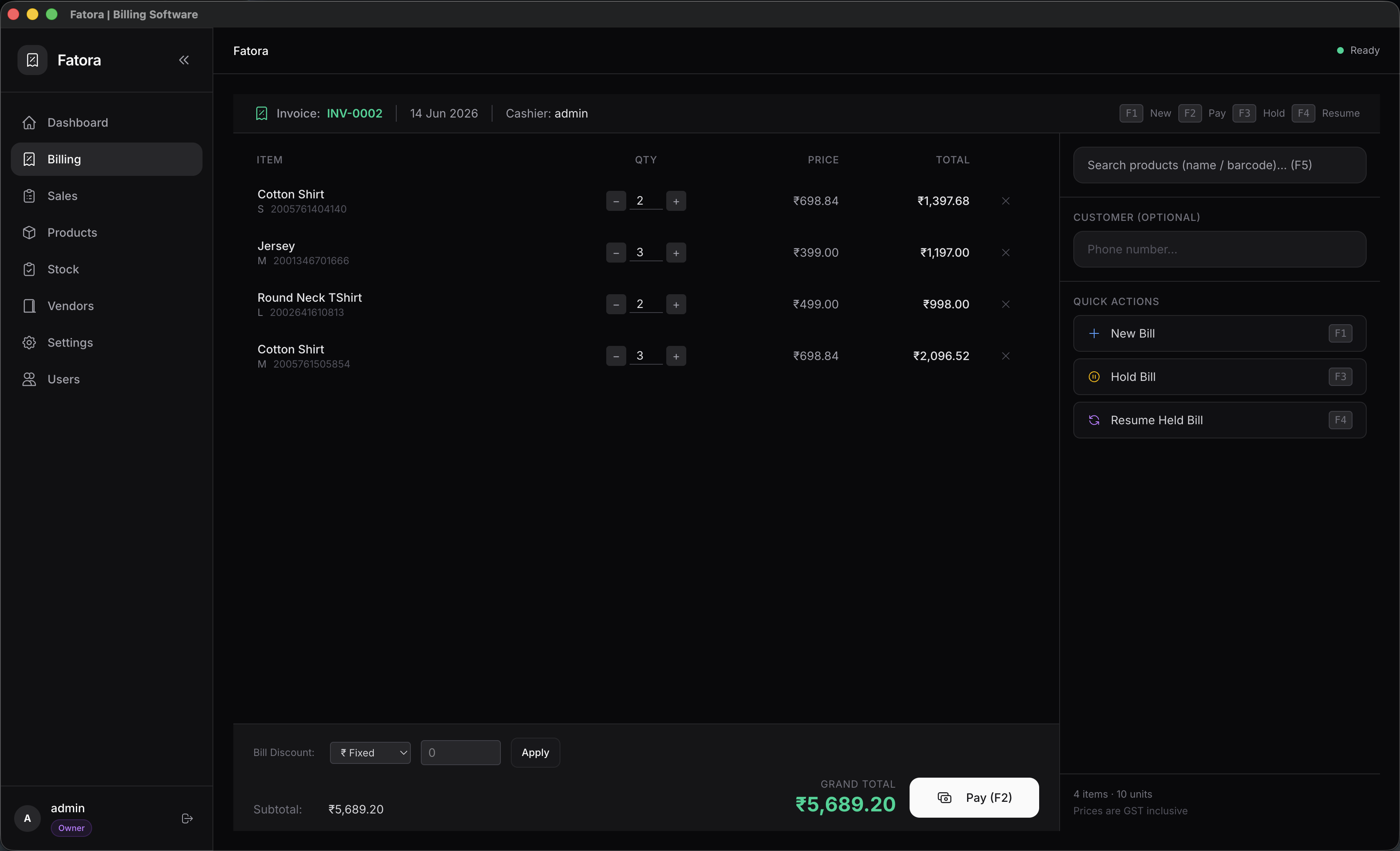The height and width of the screenshot is (851, 1400).
Task: Decrease quantity of Cotton Shirt size M
Action: (616, 356)
